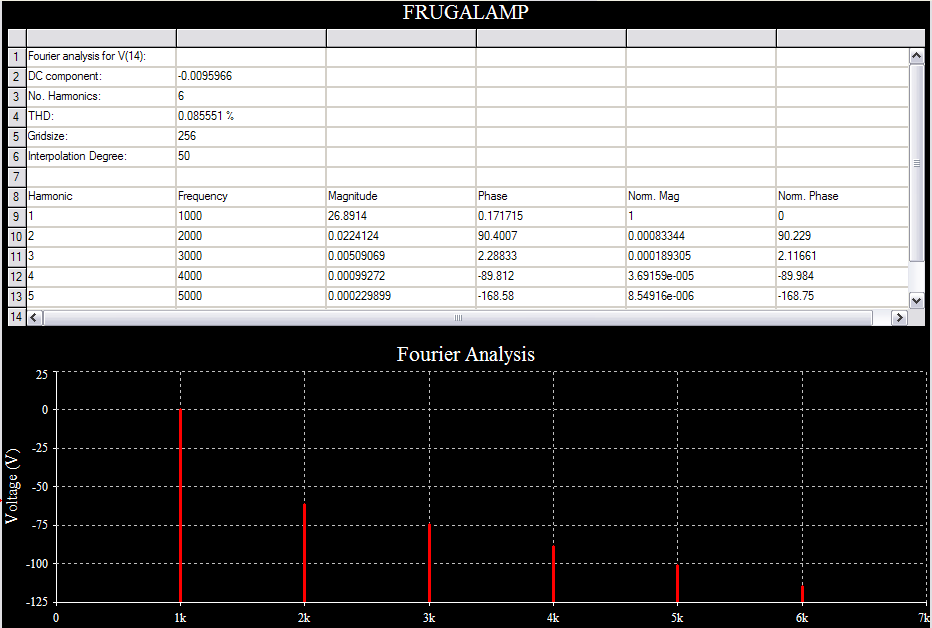The height and width of the screenshot is (628, 932).
Task: Select the phase cell 0.171715
Action: [x=551, y=217]
